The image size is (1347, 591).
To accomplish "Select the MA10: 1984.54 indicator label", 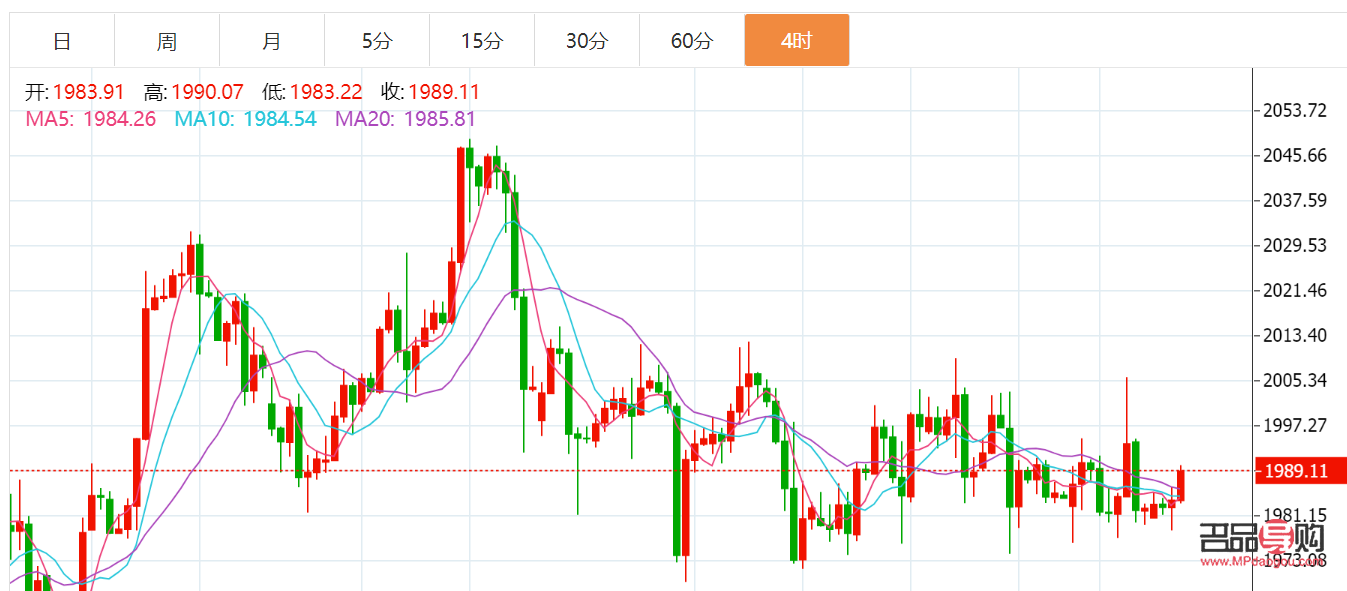I will 245,119.
